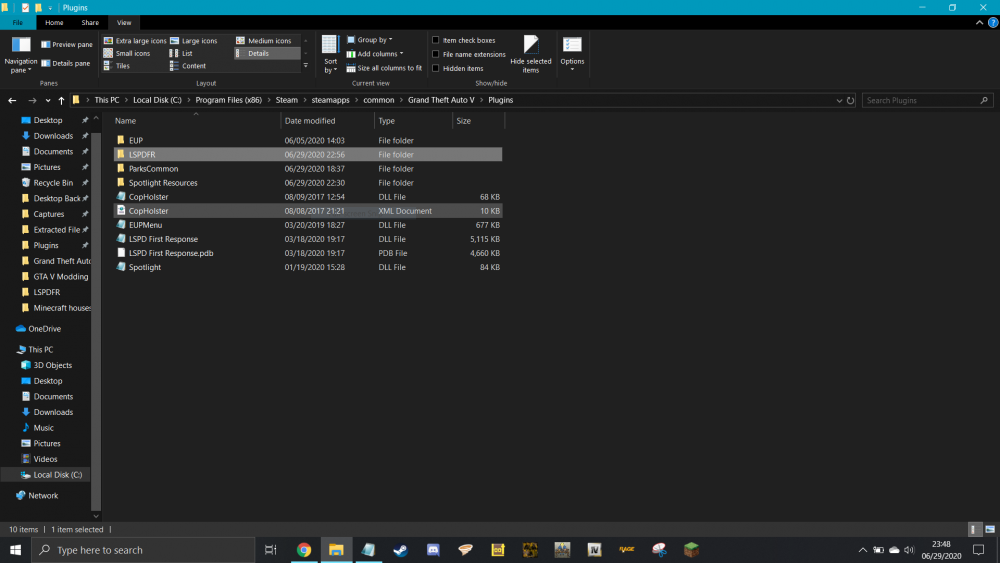This screenshot has height=563, width=1000.
Task: Sort by the Size column header
Action: [x=478, y=121]
